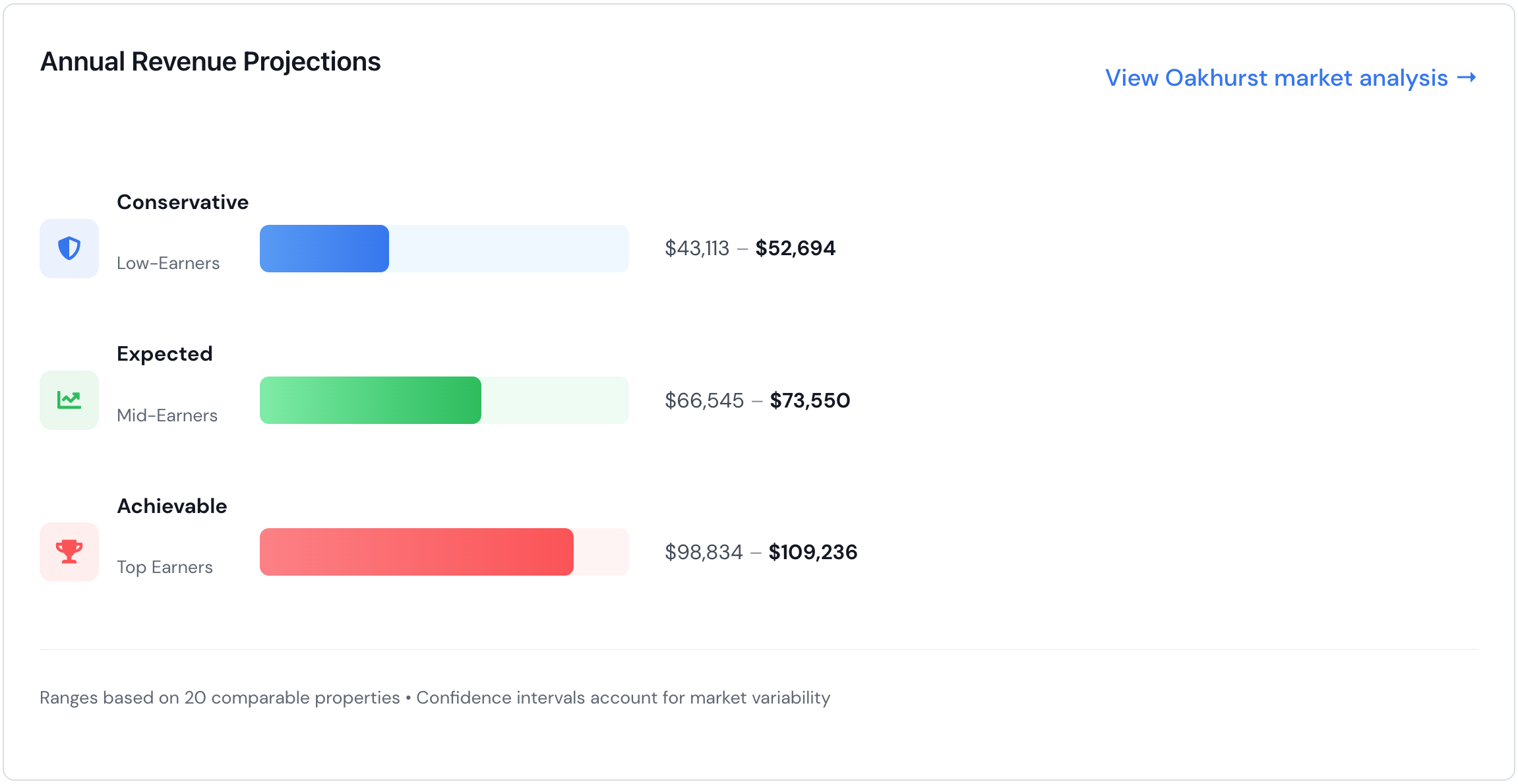Click the red Achievable progress bar
Image resolution: width=1518 pixels, height=784 pixels.
[417, 552]
